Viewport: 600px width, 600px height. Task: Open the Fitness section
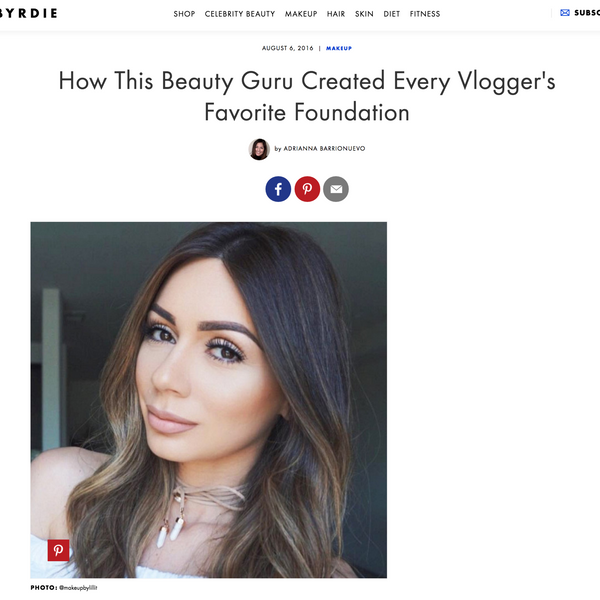425,14
